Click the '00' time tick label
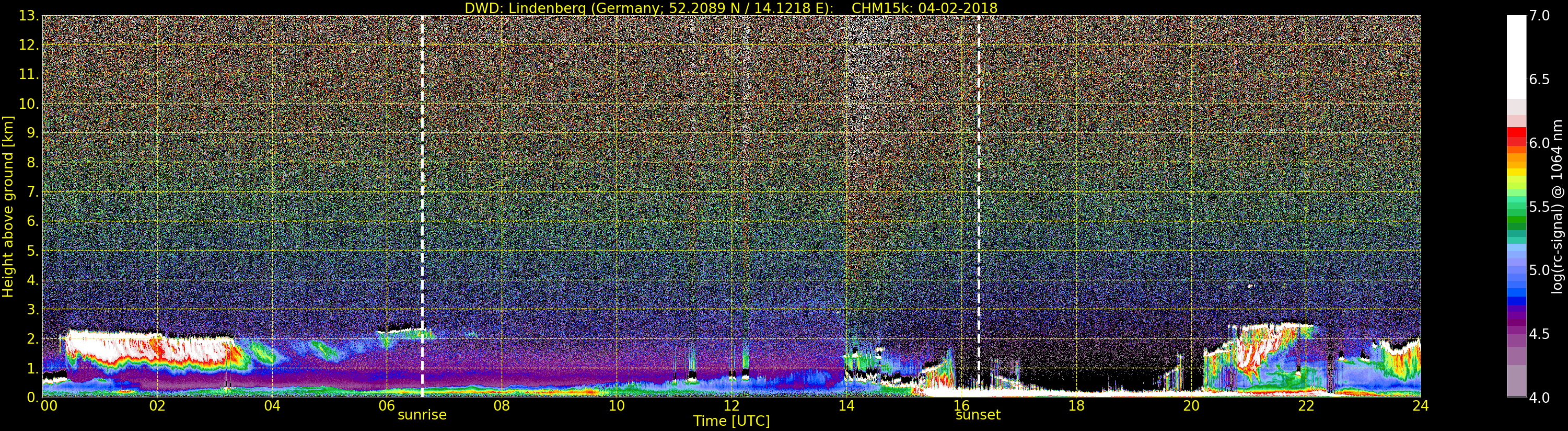This screenshot has height=431, width=1568. [49, 405]
